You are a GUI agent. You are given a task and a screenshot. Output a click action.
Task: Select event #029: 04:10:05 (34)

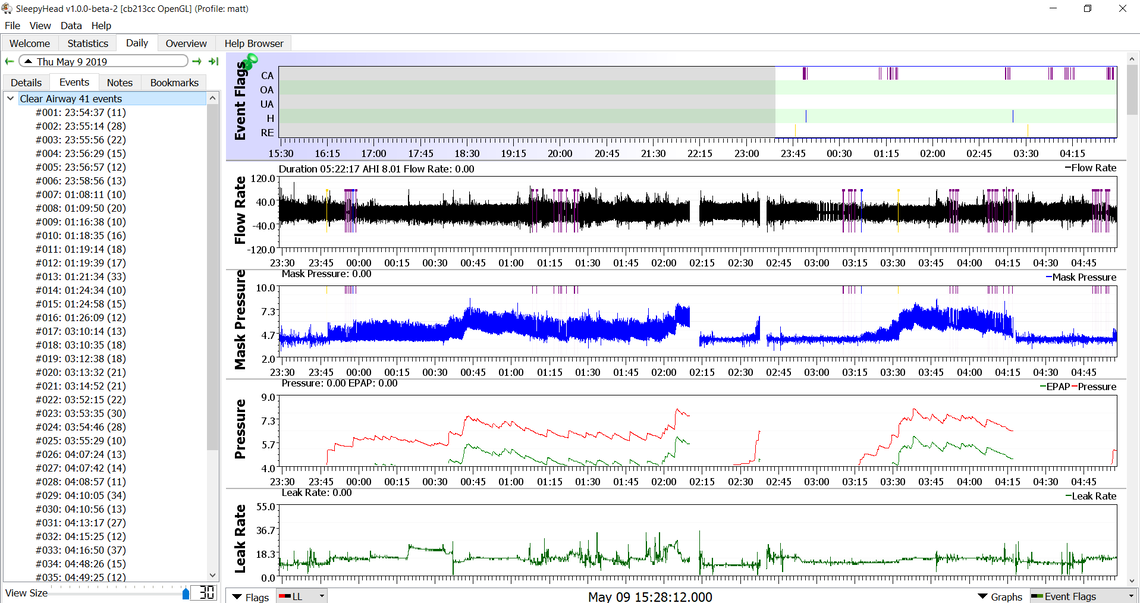pyautogui.click(x=81, y=495)
